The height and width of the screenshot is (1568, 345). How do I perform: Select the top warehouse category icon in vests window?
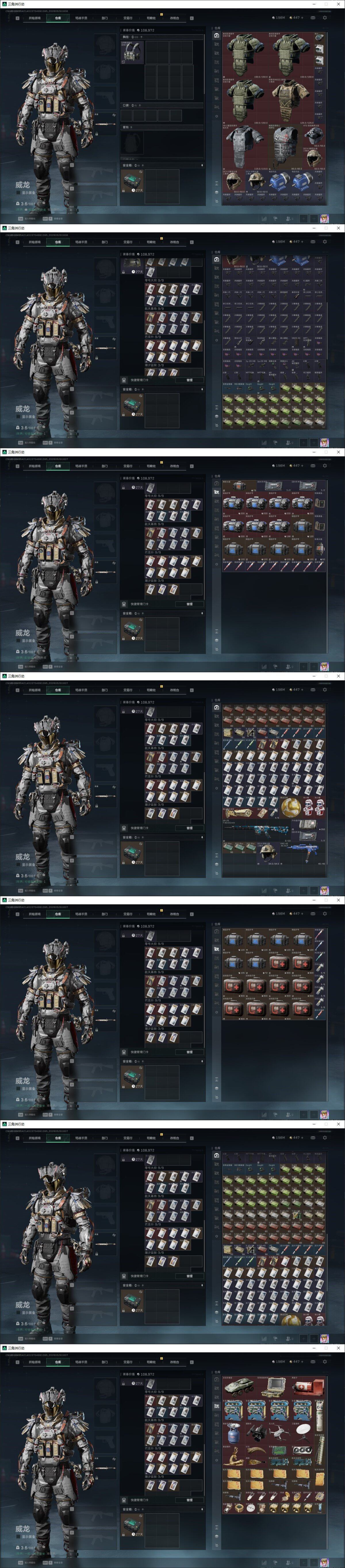(216, 36)
